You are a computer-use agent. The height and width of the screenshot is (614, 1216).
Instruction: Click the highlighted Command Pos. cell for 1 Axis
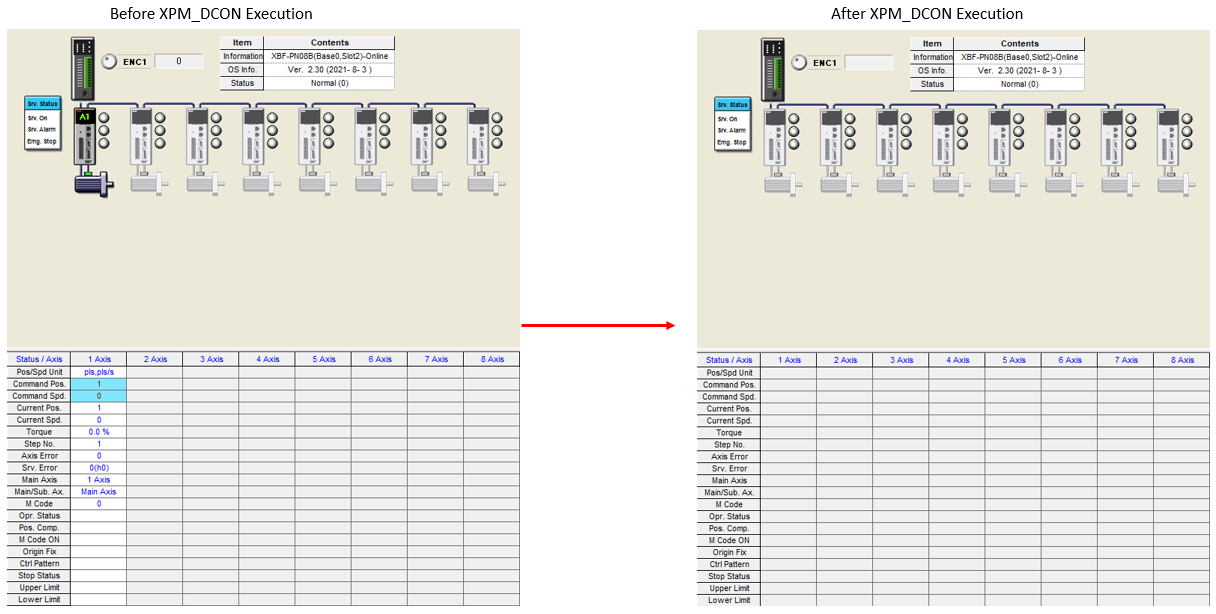pos(99,384)
